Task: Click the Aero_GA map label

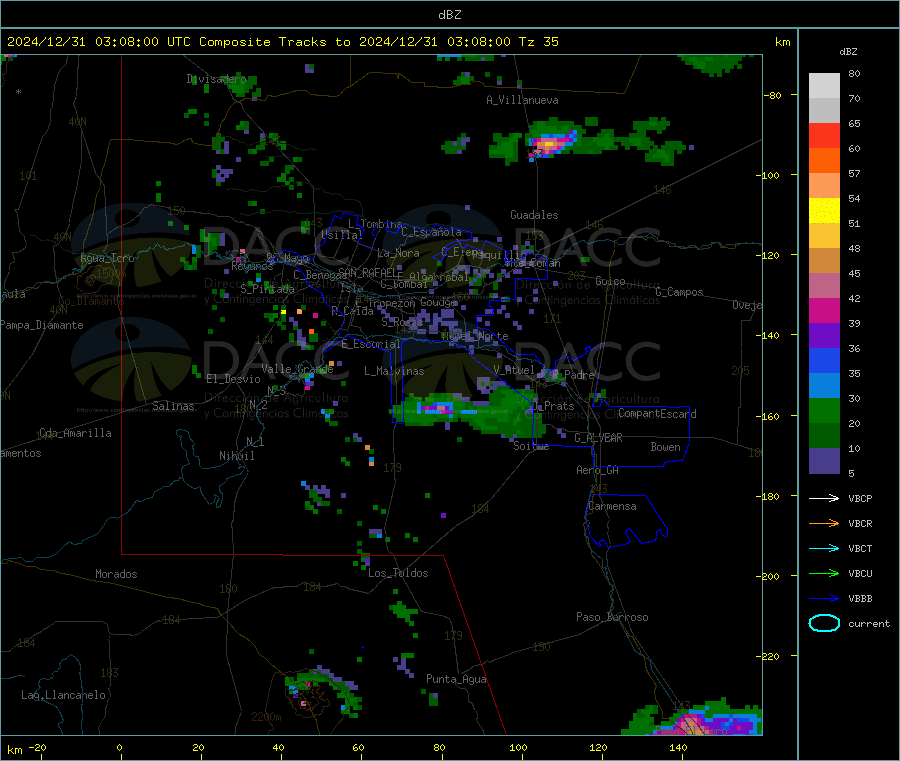Action: 597,470
